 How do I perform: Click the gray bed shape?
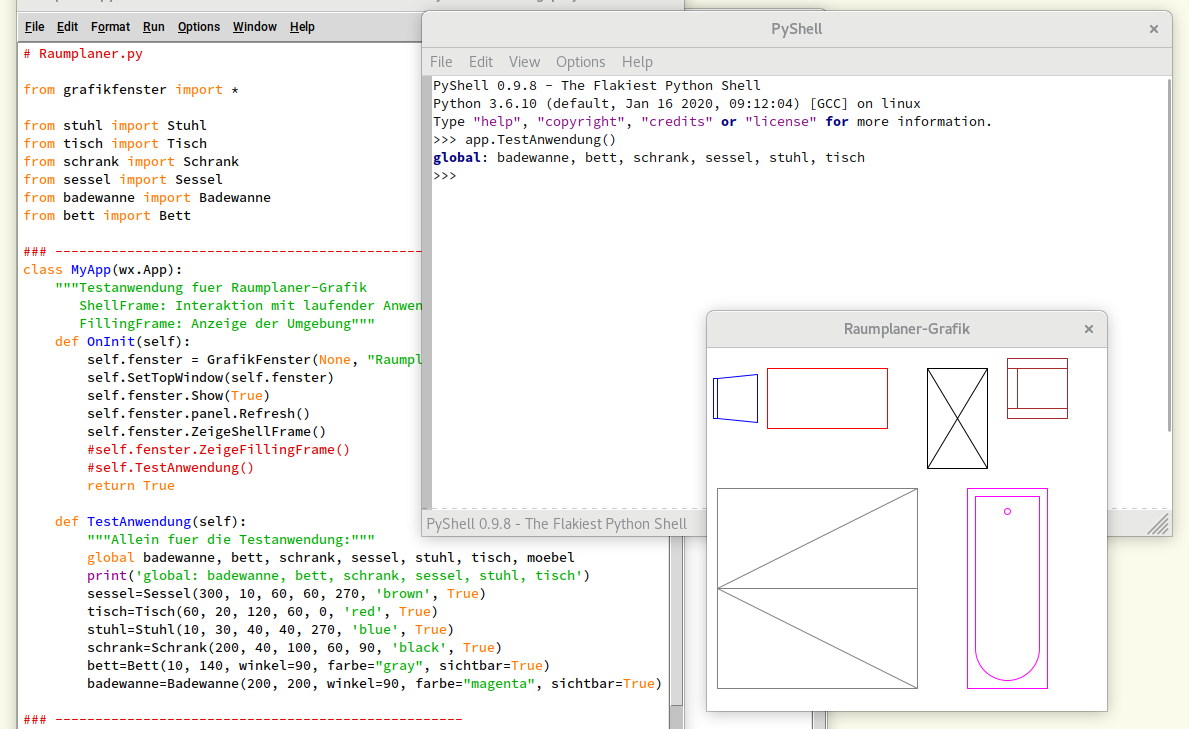817,588
